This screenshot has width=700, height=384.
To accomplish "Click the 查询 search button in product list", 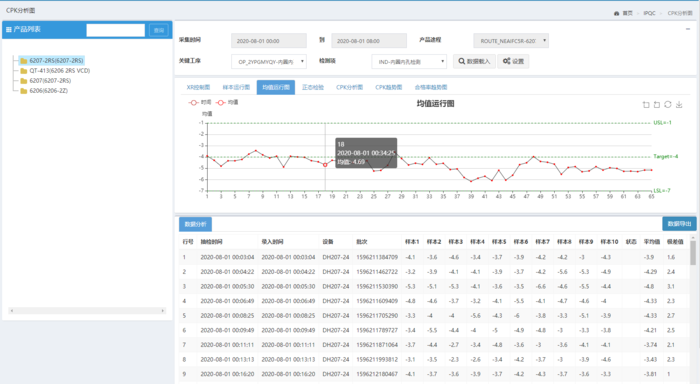I will pyautogui.click(x=158, y=30).
